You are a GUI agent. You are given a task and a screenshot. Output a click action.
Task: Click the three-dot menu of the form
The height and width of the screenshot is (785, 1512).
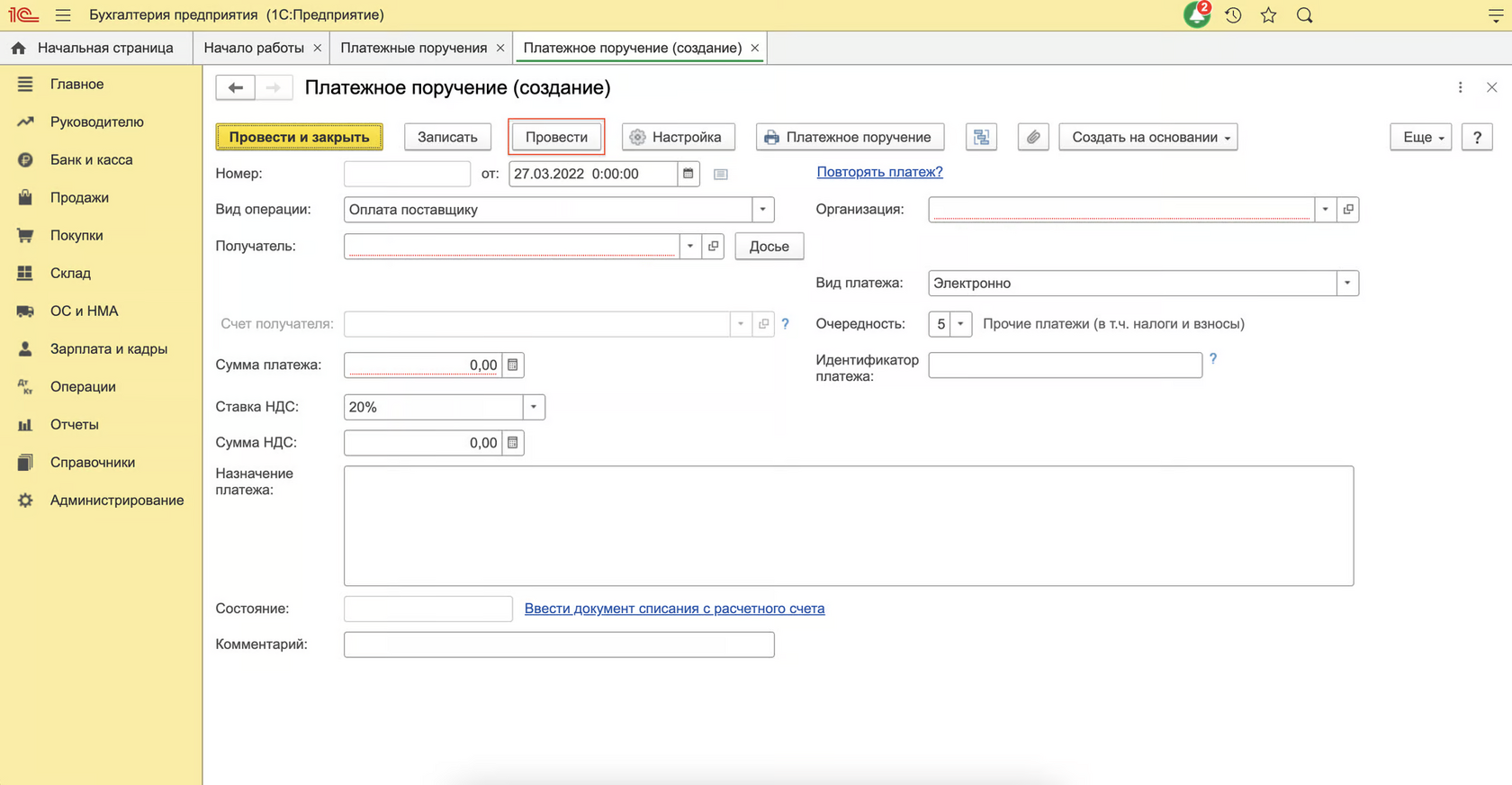(1460, 87)
